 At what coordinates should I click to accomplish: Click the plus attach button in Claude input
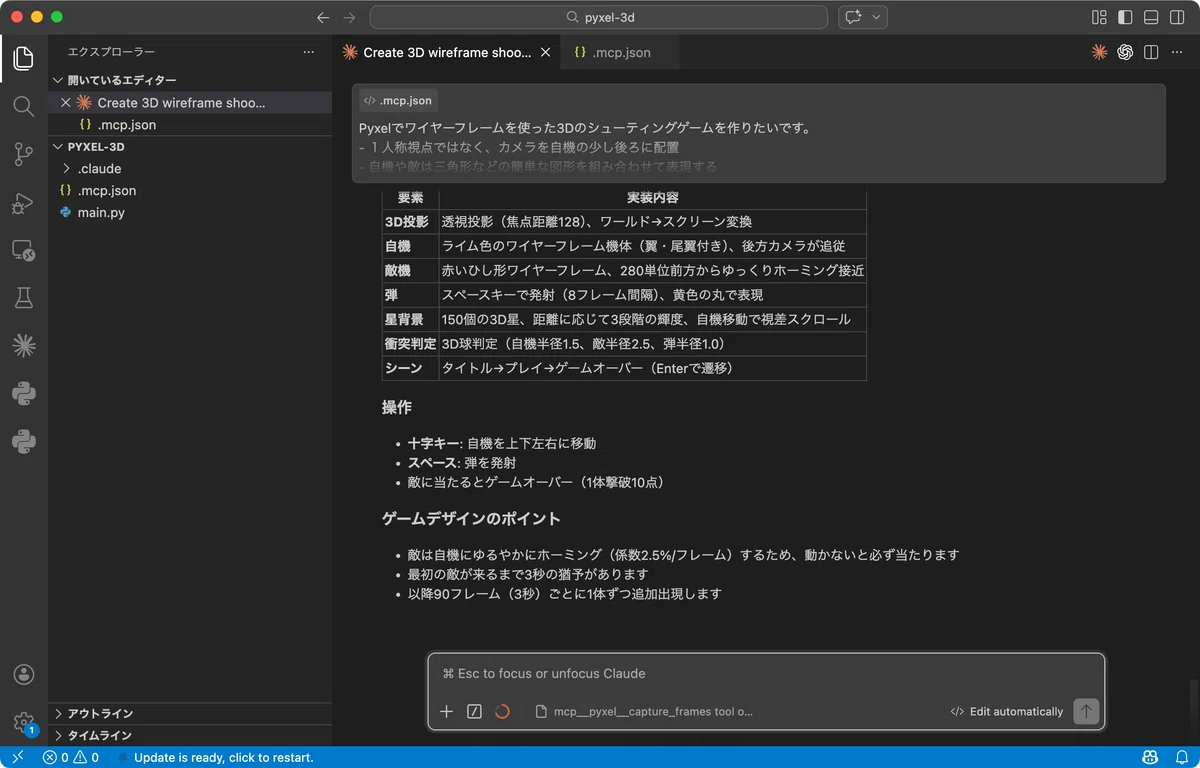click(447, 711)
